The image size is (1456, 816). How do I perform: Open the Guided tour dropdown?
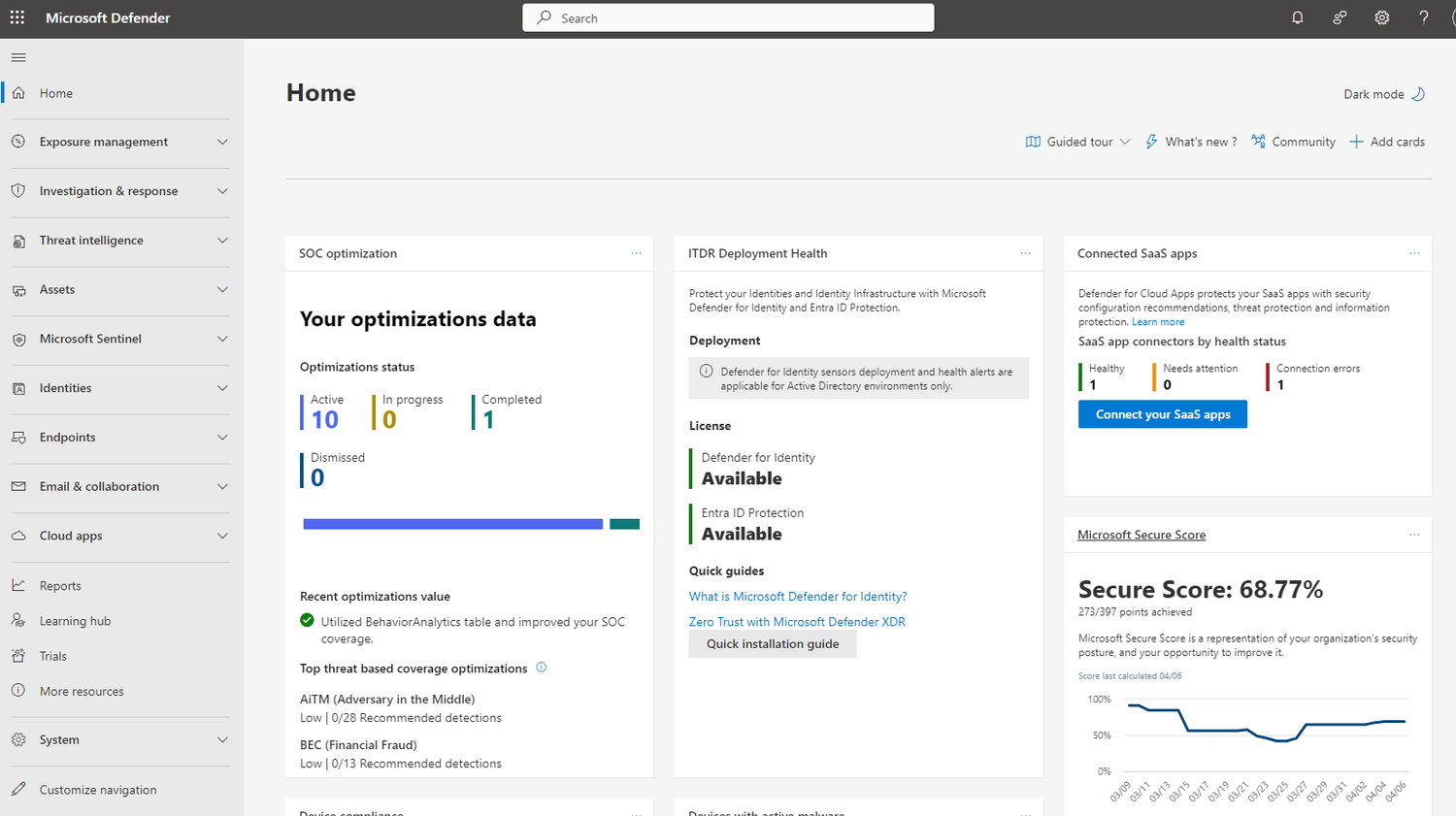click(1077, 142)
